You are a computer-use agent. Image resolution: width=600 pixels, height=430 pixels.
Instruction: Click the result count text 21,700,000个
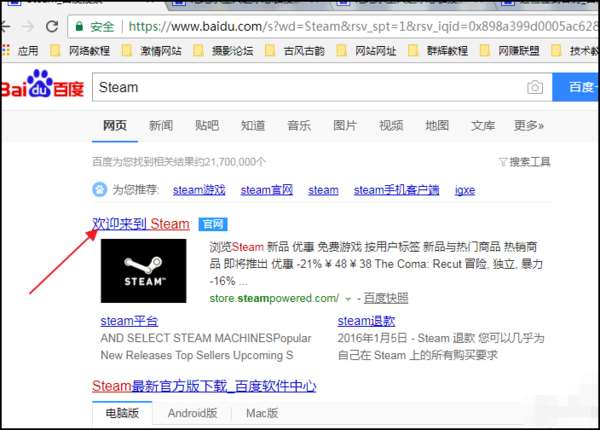point(234,162)
